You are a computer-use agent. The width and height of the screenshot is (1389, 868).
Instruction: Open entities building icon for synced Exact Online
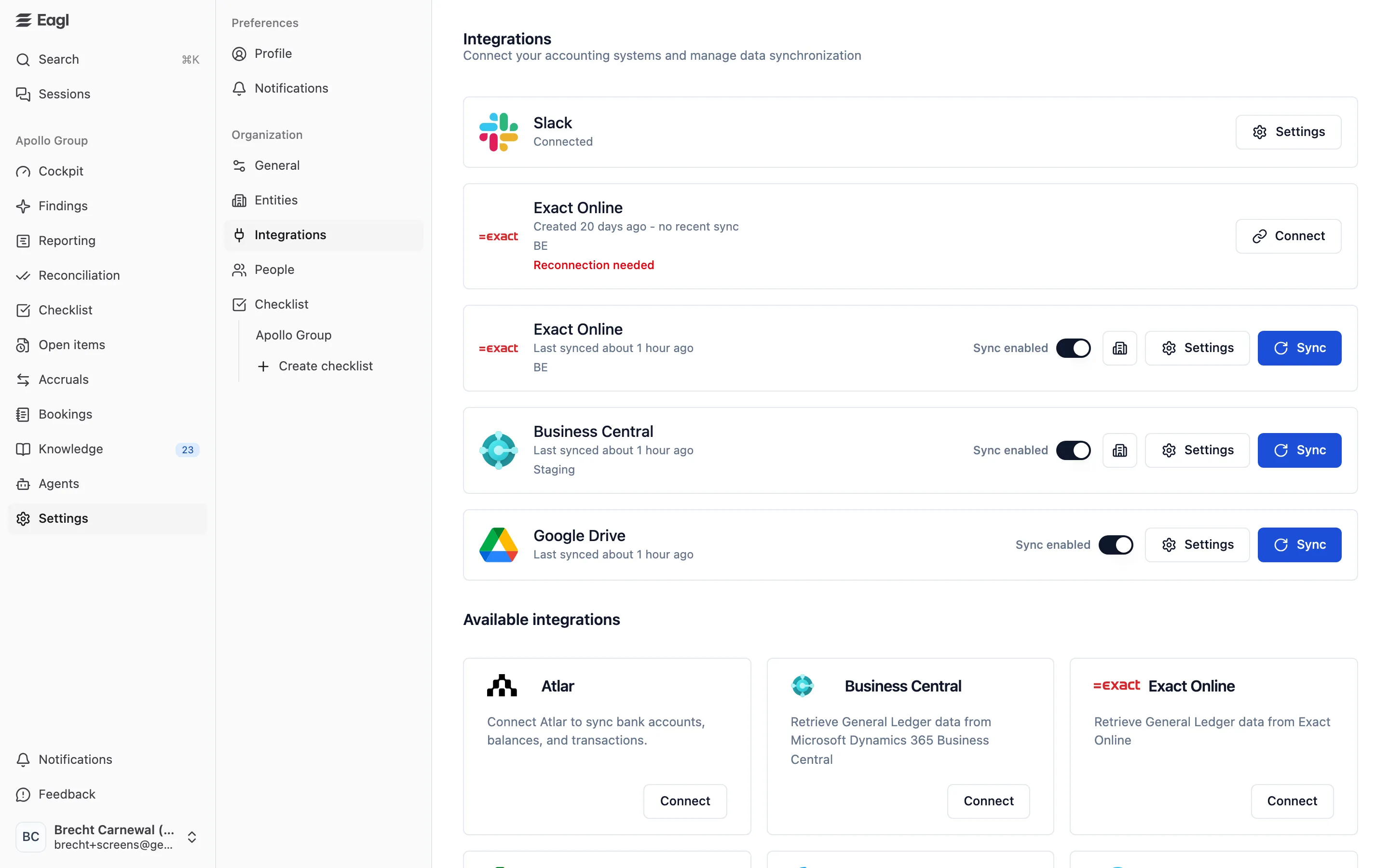1119,348
